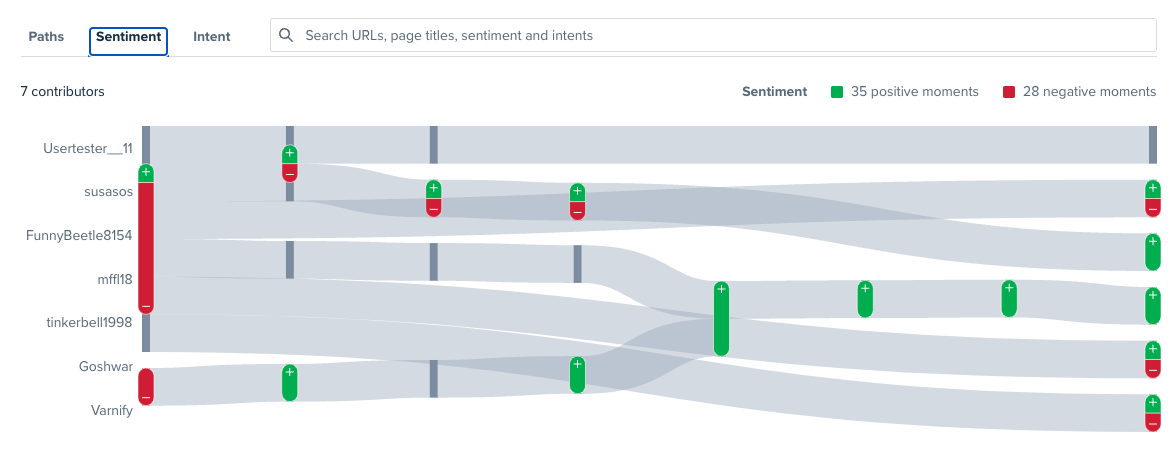1174x452 pixels.
Task: Click minus icon on bottom-right end marker
Action: (1153, 422)
